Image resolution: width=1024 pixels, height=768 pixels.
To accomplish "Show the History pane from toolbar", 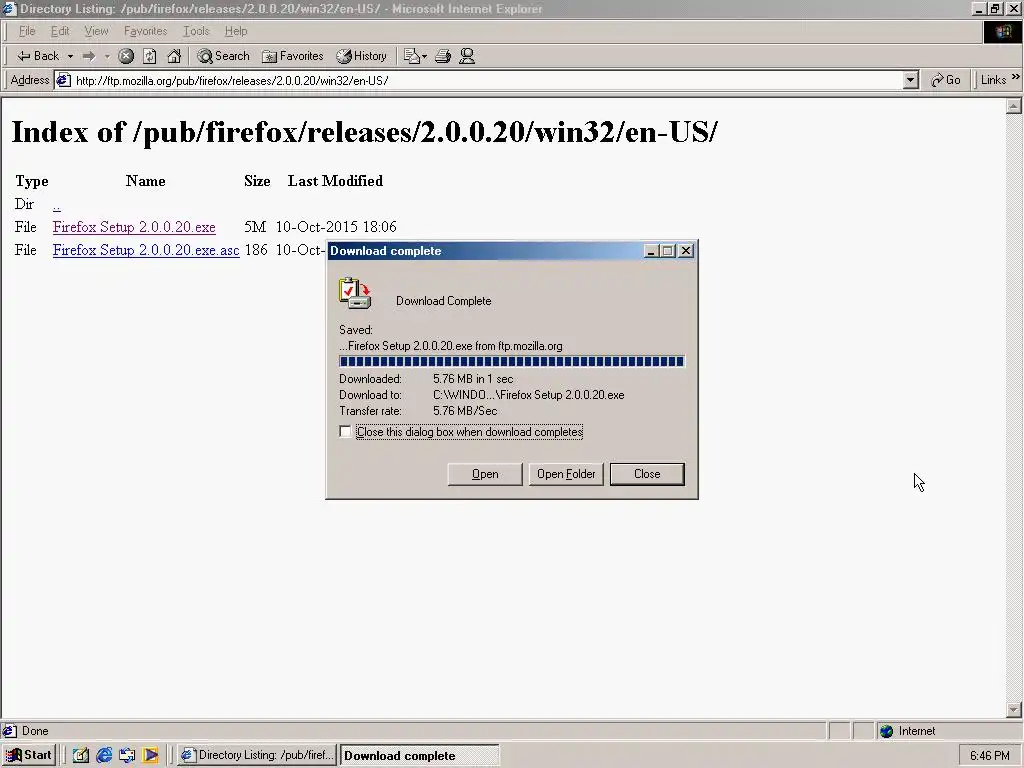I will [361, 56].
